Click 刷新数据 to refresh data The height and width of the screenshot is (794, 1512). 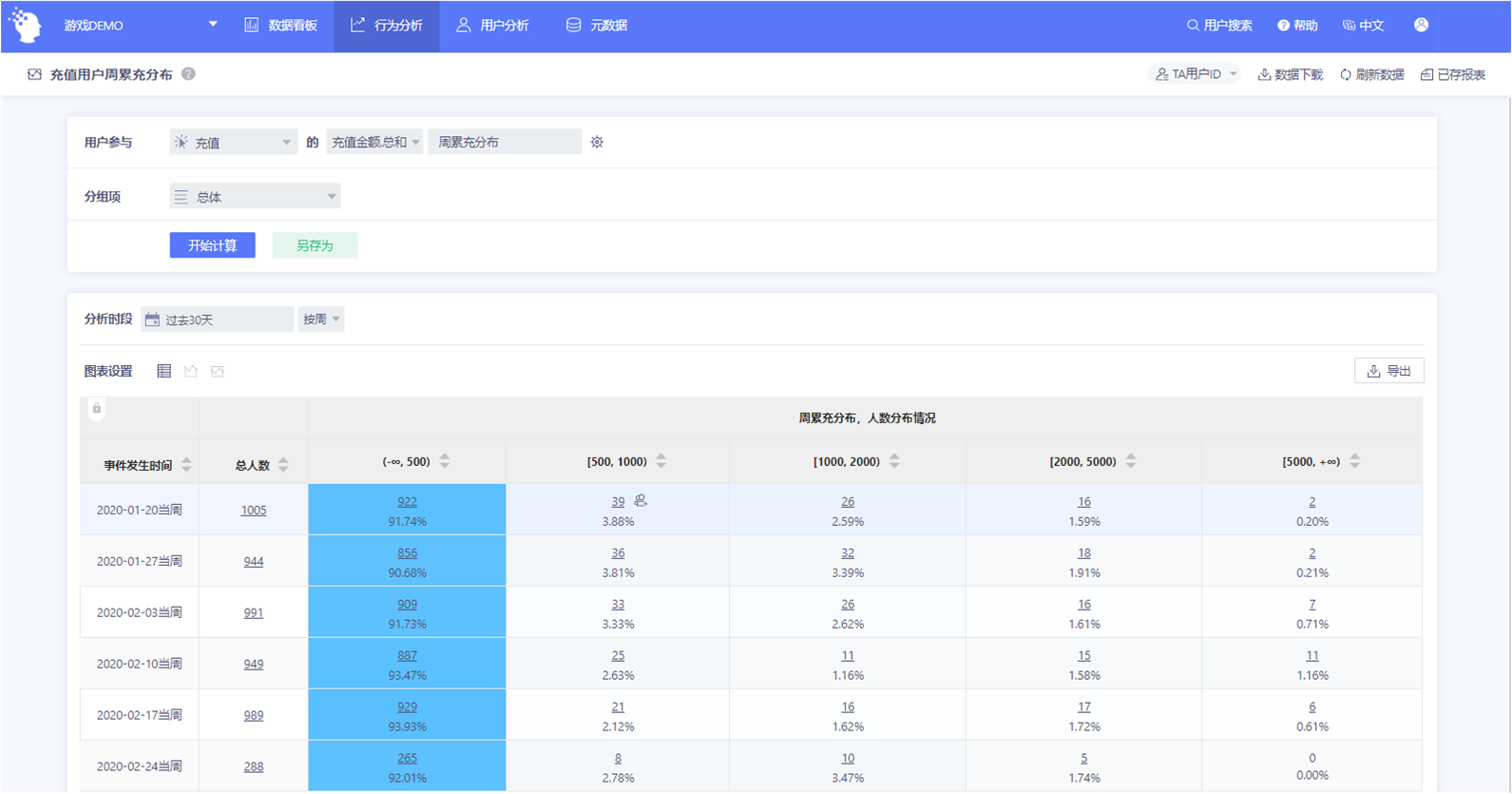pyautogui.click(x=1371, y=74)
